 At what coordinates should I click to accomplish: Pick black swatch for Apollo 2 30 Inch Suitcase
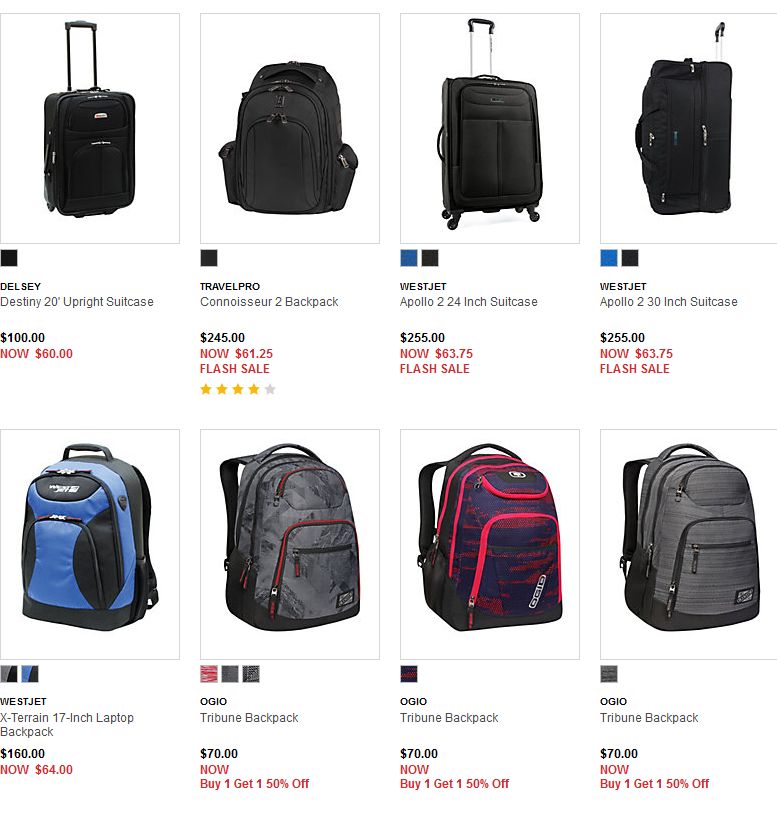pos(630,258)
